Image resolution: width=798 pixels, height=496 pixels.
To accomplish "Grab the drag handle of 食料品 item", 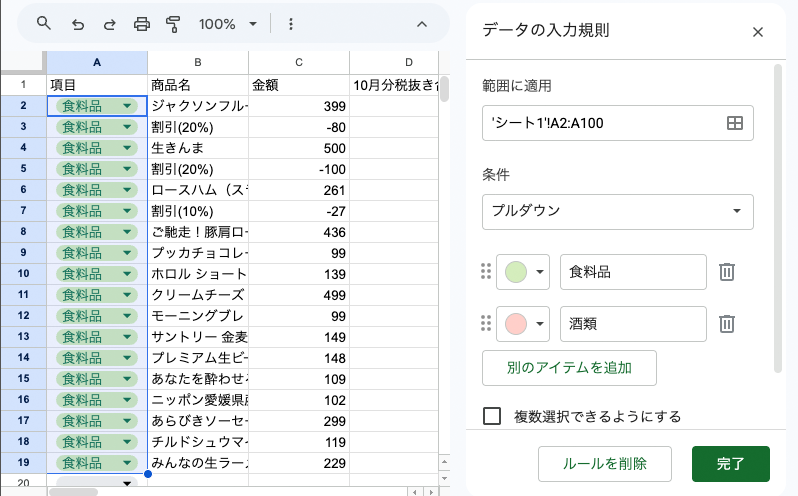I will [x=486, y=272].
